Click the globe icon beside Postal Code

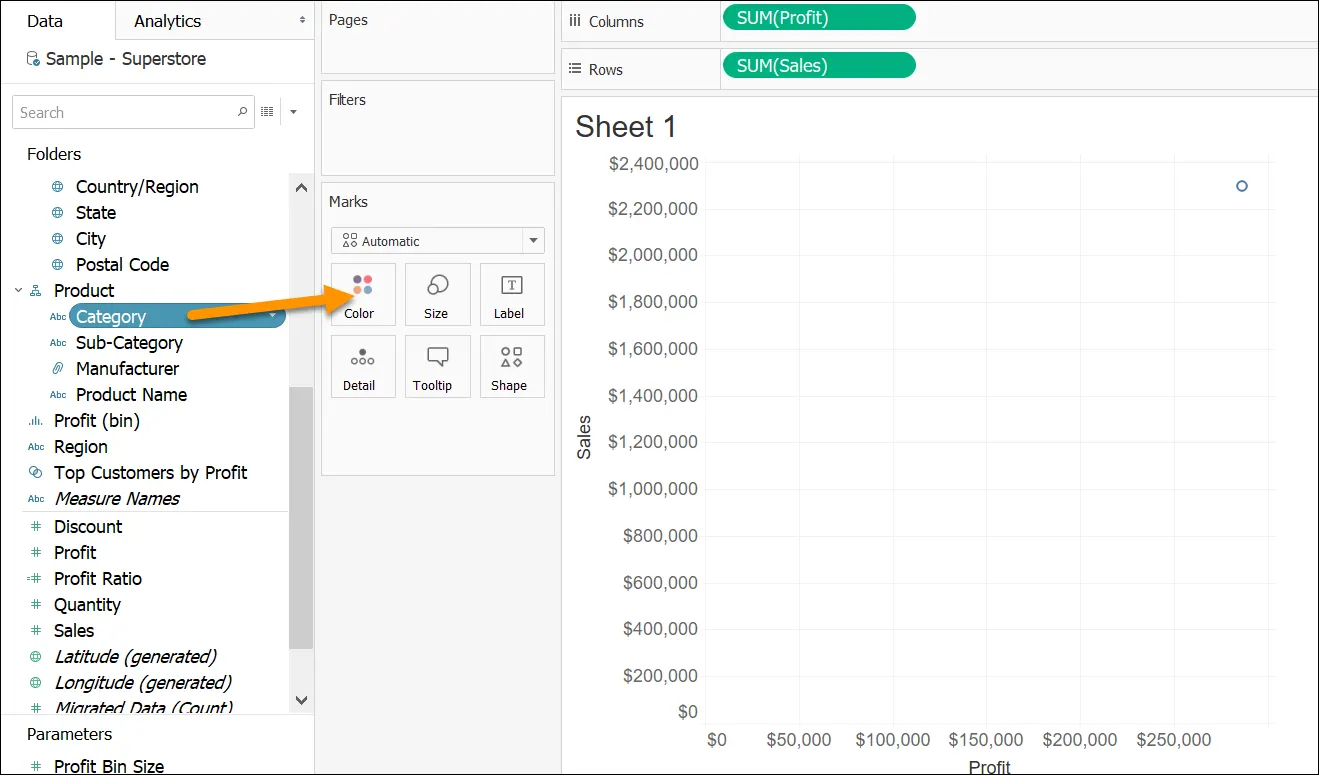click(58, 265)
